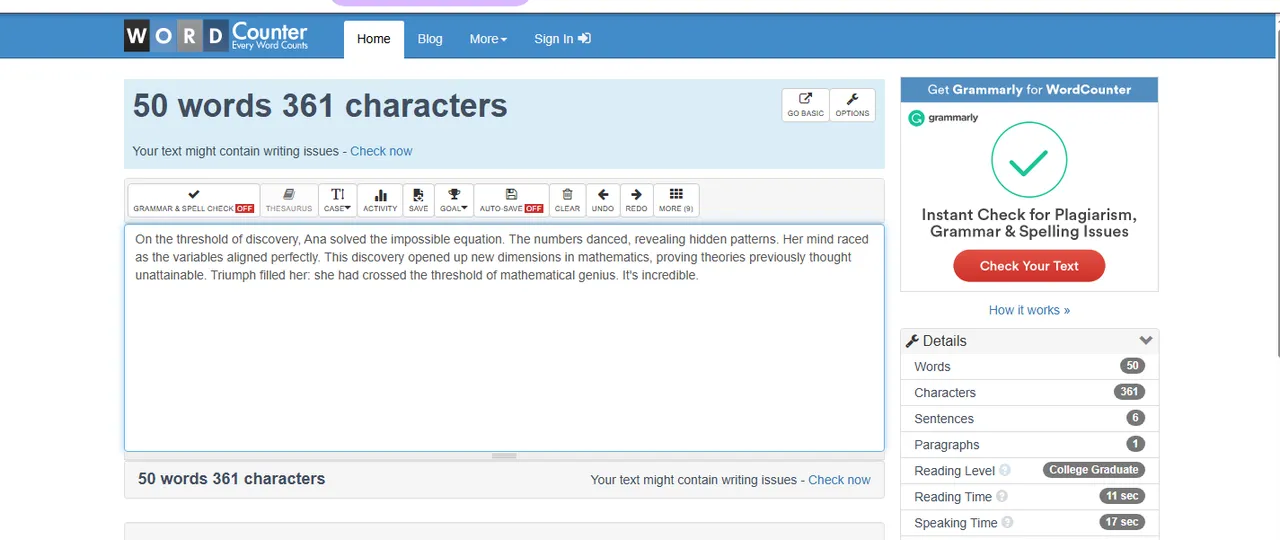This screenshot has height=540, width=1280.
Task: Click the Save file icon
Action: (418, 200)
